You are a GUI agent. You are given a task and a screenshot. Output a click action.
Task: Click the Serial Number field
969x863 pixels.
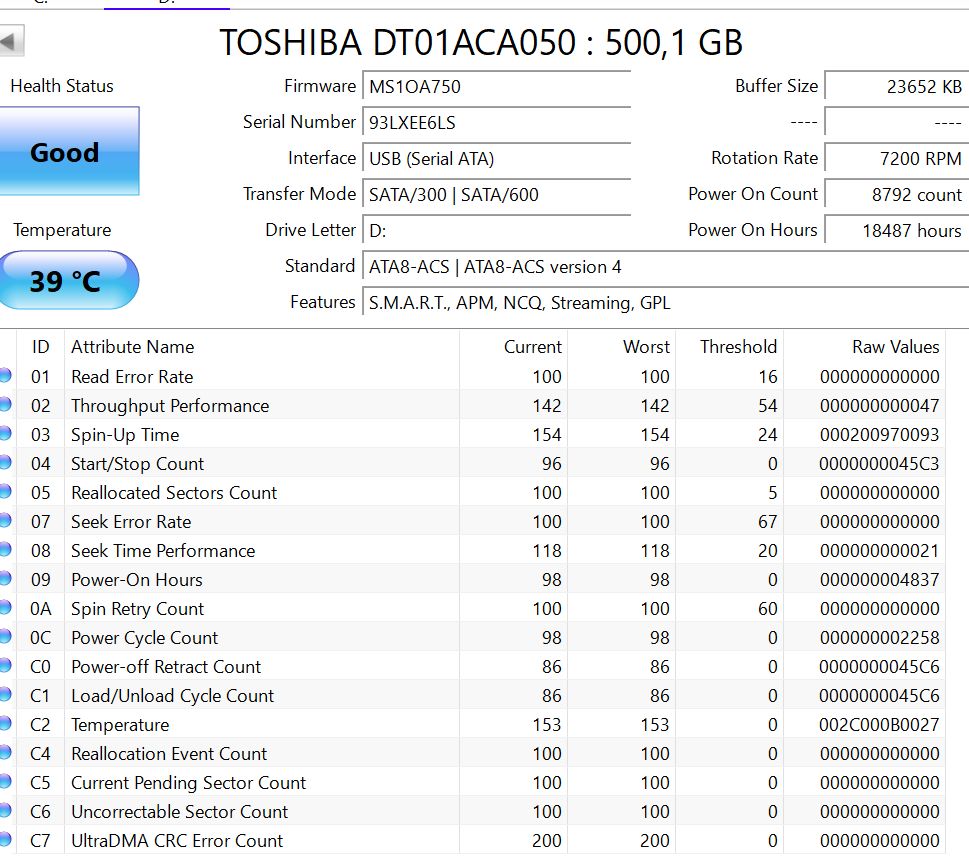496,122
